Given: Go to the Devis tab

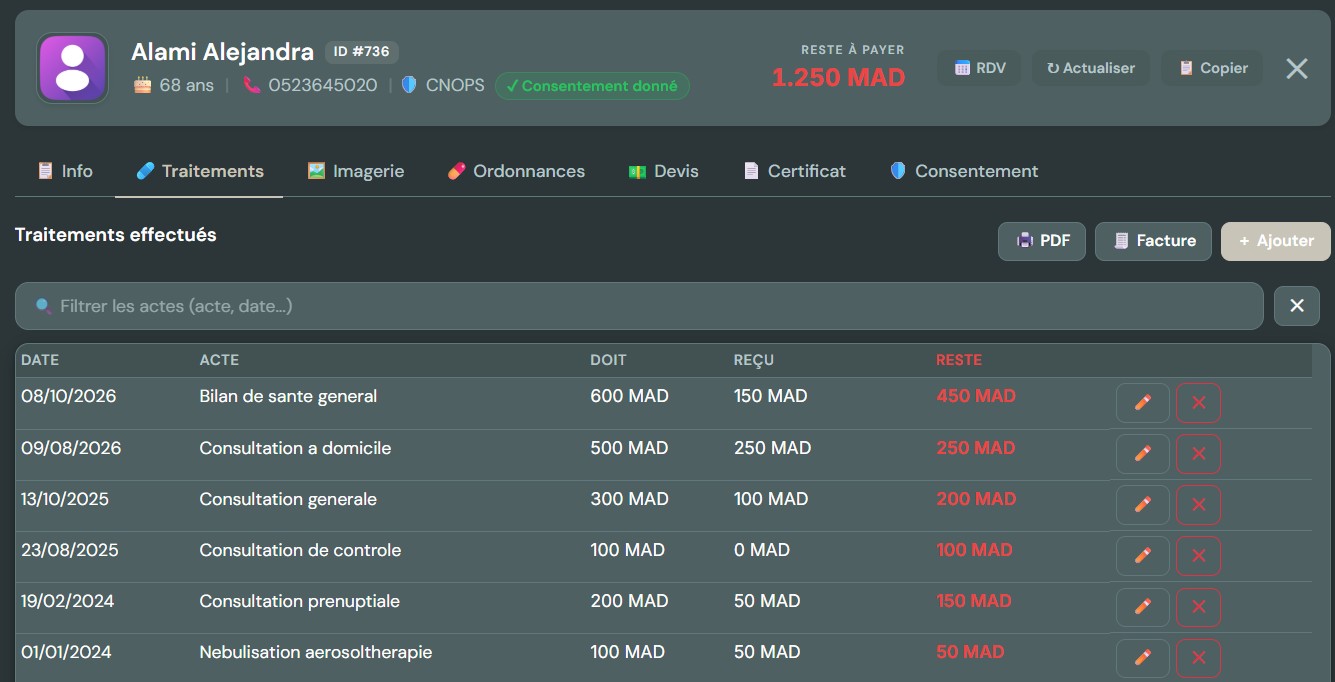Looking at the screenshot, I should (x=663, y=171).
